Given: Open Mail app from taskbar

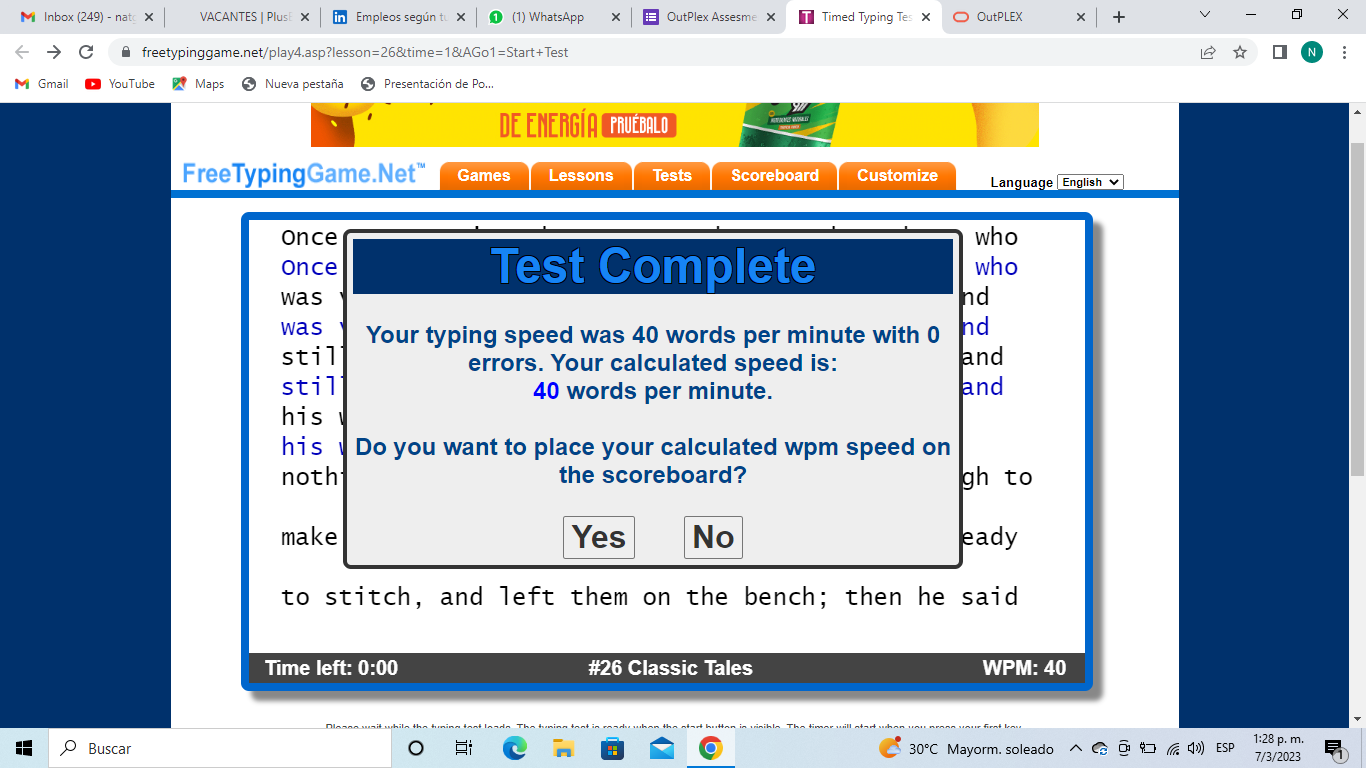Looking at the screenshot, I should [661, 748].
